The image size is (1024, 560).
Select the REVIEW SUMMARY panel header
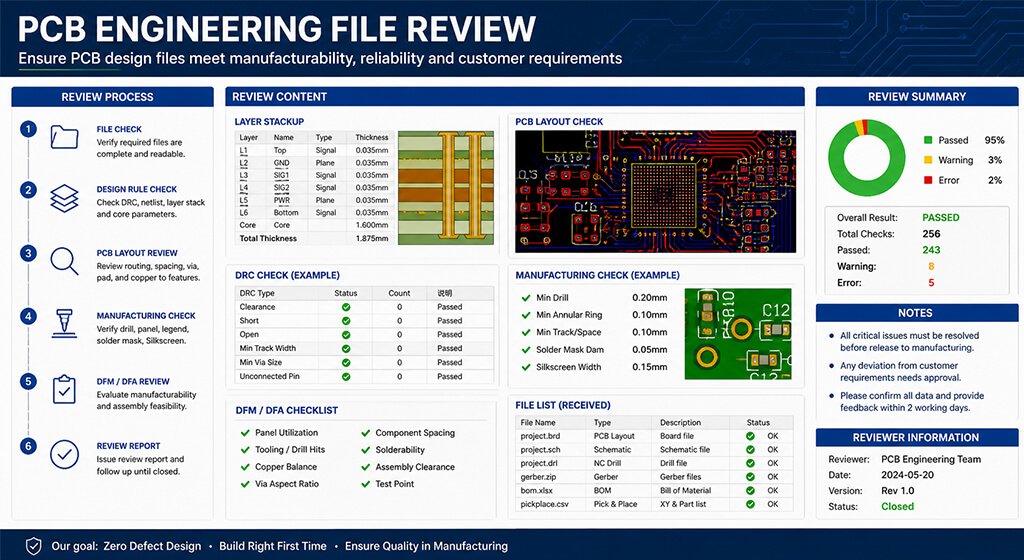pos(917,97)
